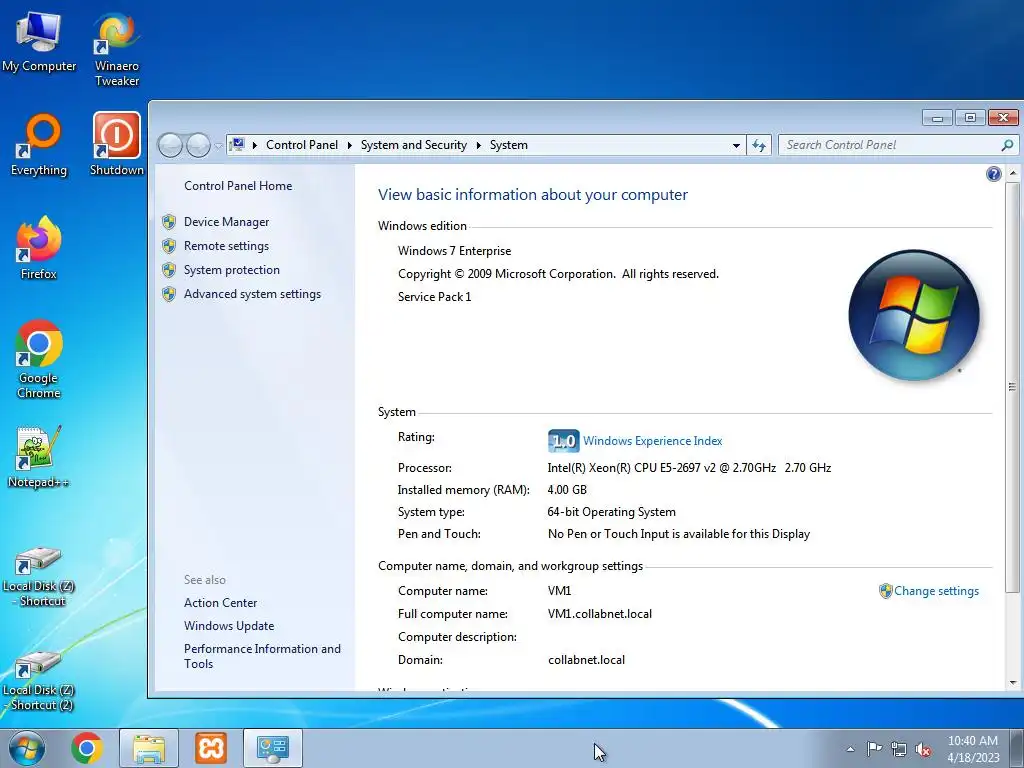
Task: Open the Windows Start orb
Action: 27,748
